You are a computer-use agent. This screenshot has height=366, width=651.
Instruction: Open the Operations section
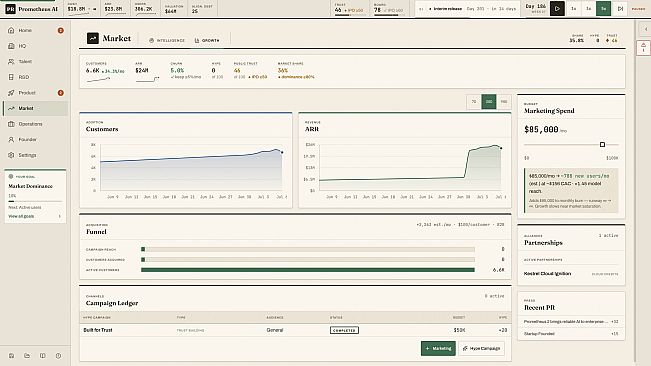35,124
